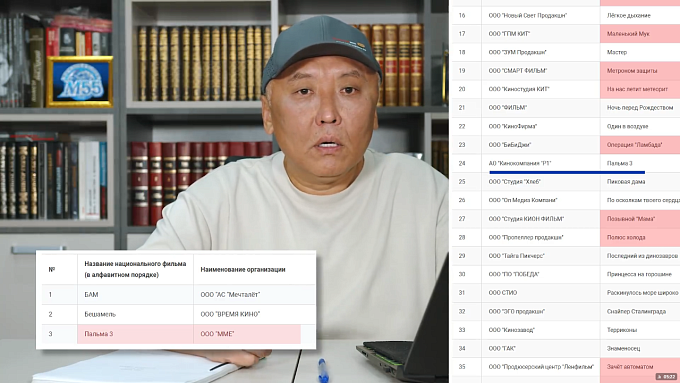Select the "Снайпер Сталинграда" film cell
The height and width of the screenshot is (383, 680).
[x=640, y=311]
